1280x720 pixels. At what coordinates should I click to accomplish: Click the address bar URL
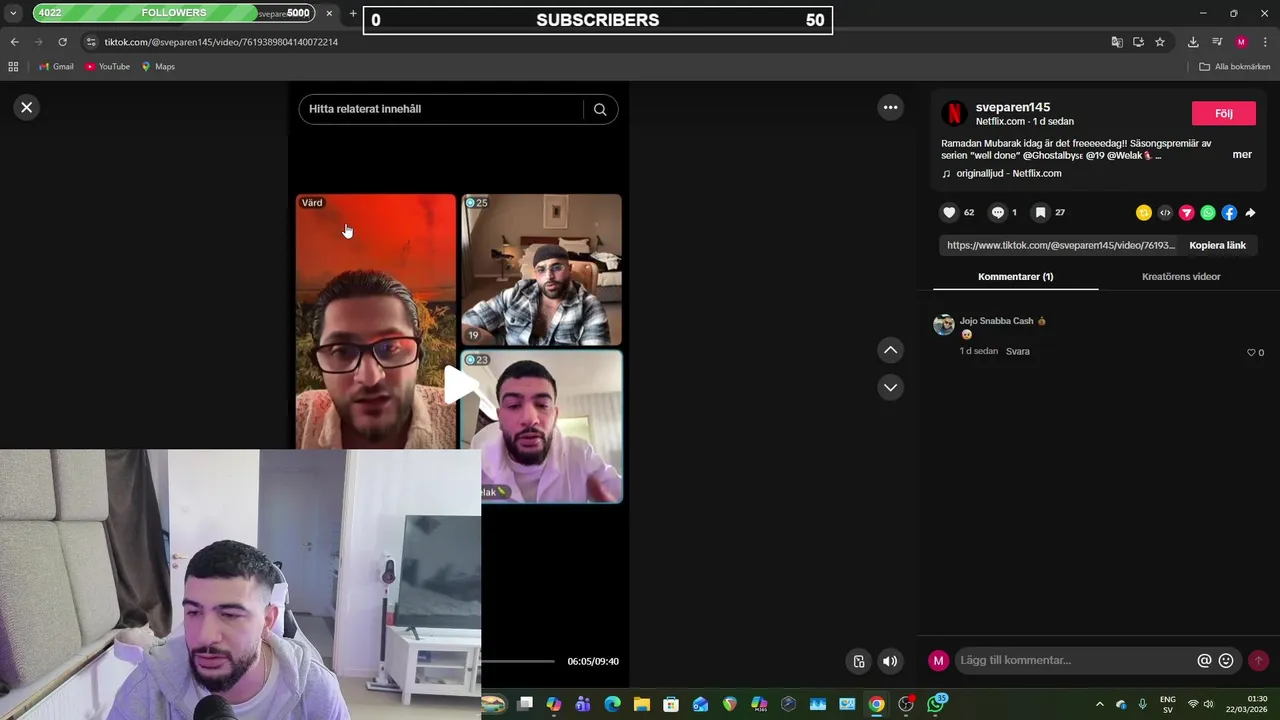tap(221, 42)
